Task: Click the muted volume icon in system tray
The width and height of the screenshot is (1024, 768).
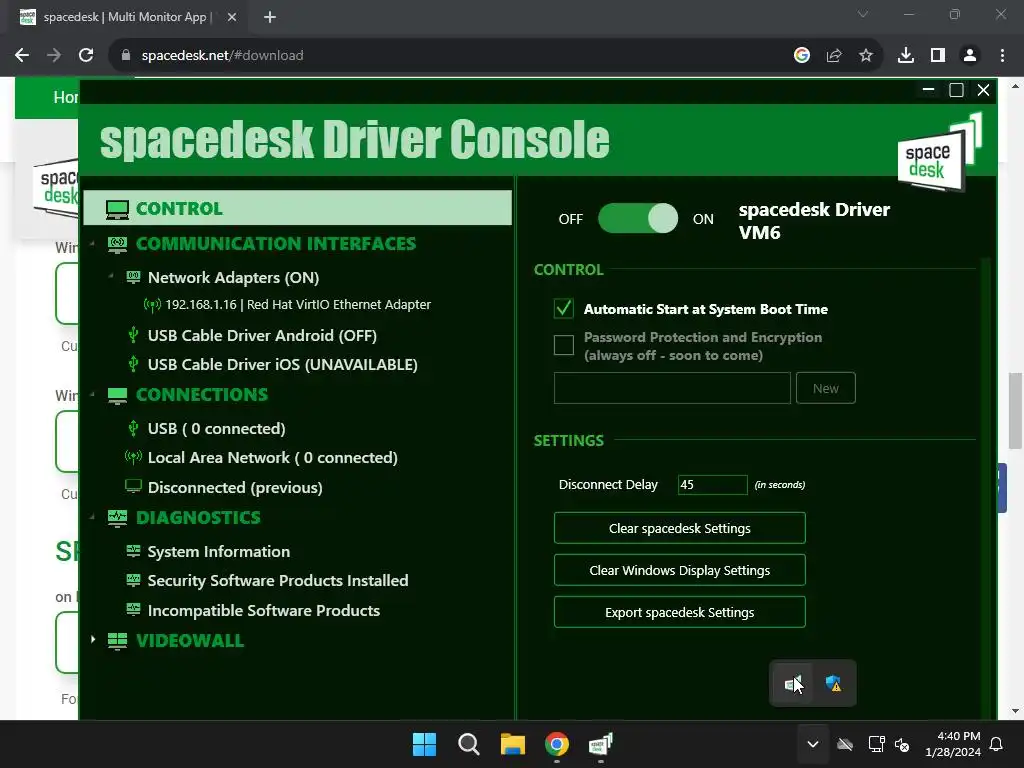Action: tap(902, 744)
